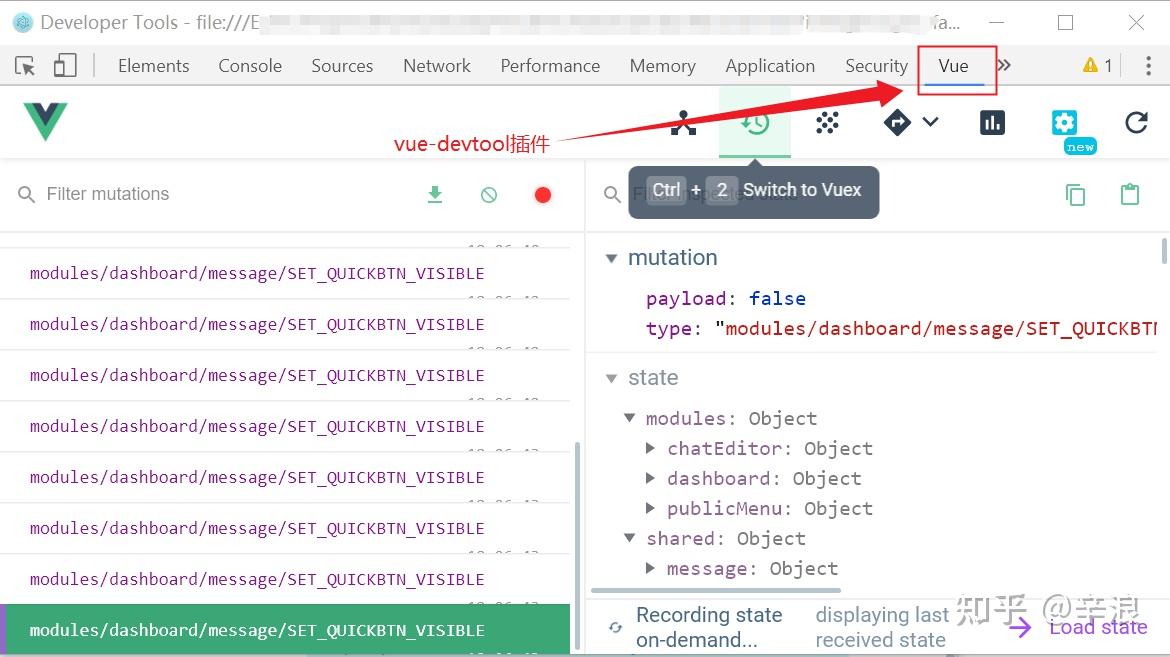
Task: Click the commit-all ban icon
Action: [x=489, y=194]
